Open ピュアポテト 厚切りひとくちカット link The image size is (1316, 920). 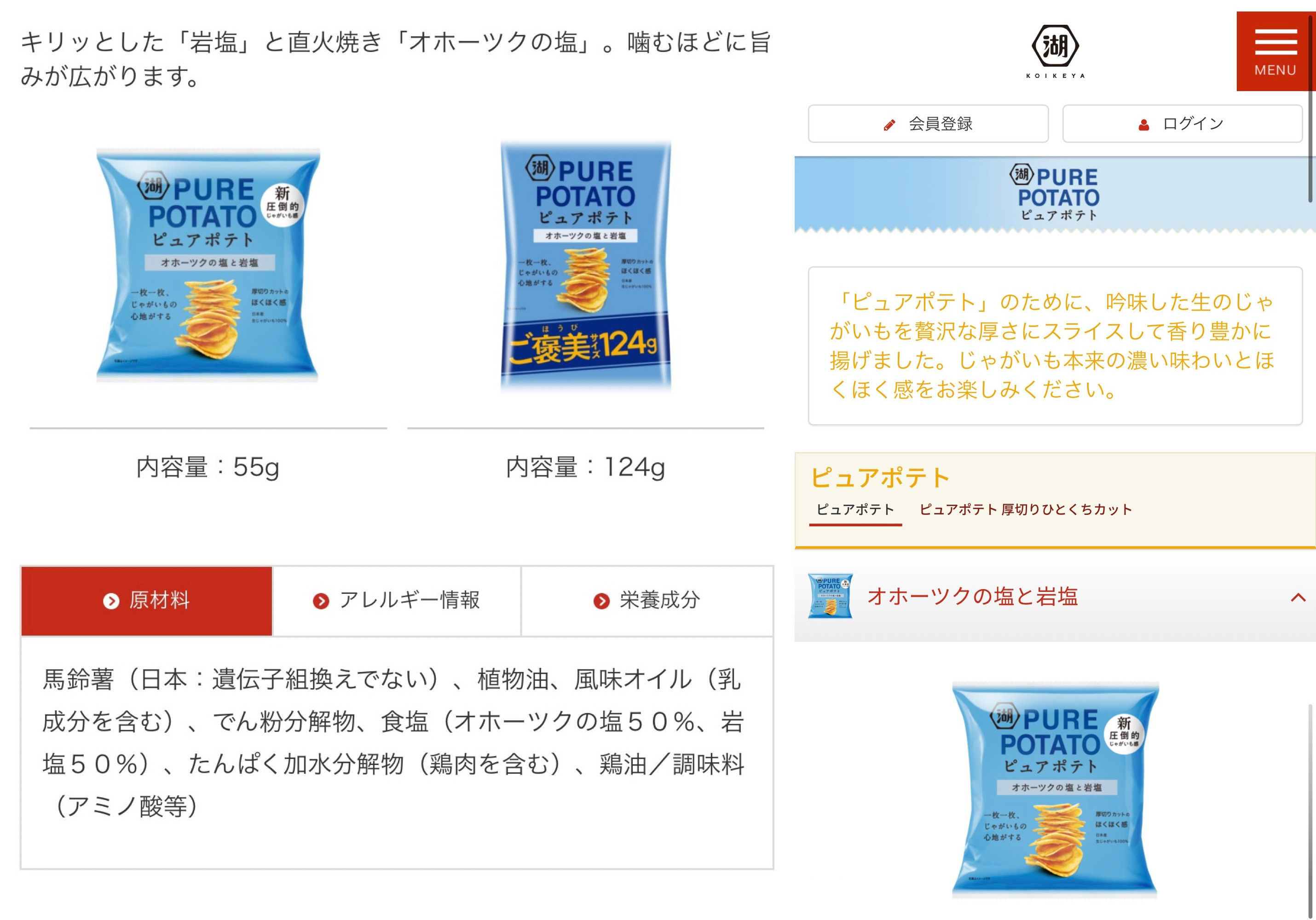point(1026,509)
